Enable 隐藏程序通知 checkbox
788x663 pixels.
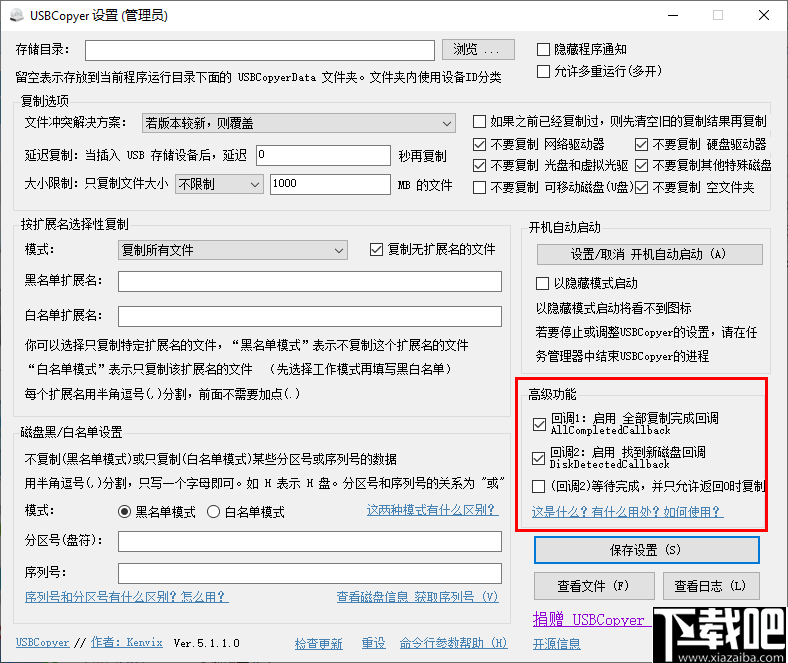543,49
